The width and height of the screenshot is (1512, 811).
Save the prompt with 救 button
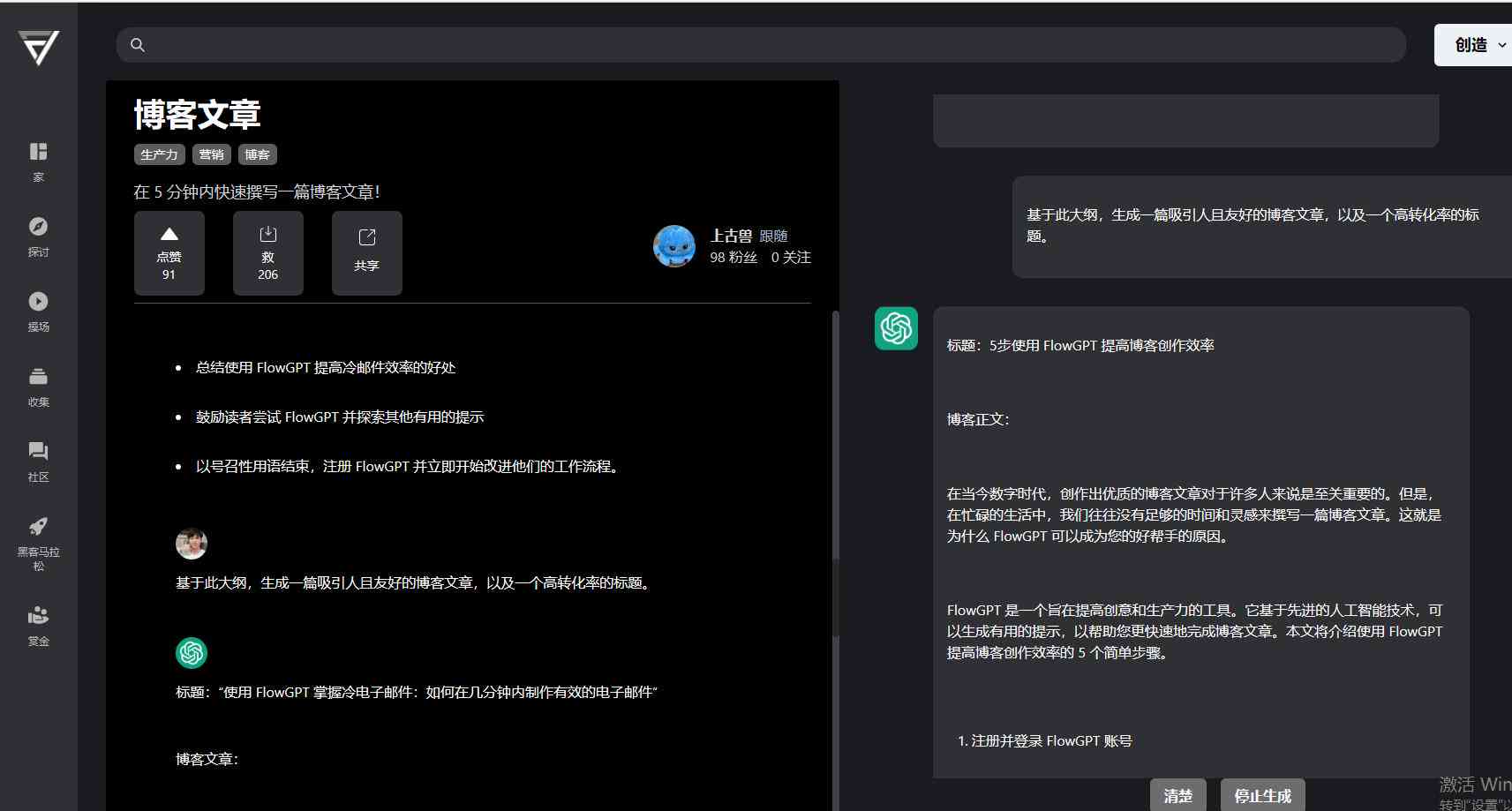coord(268,253)
